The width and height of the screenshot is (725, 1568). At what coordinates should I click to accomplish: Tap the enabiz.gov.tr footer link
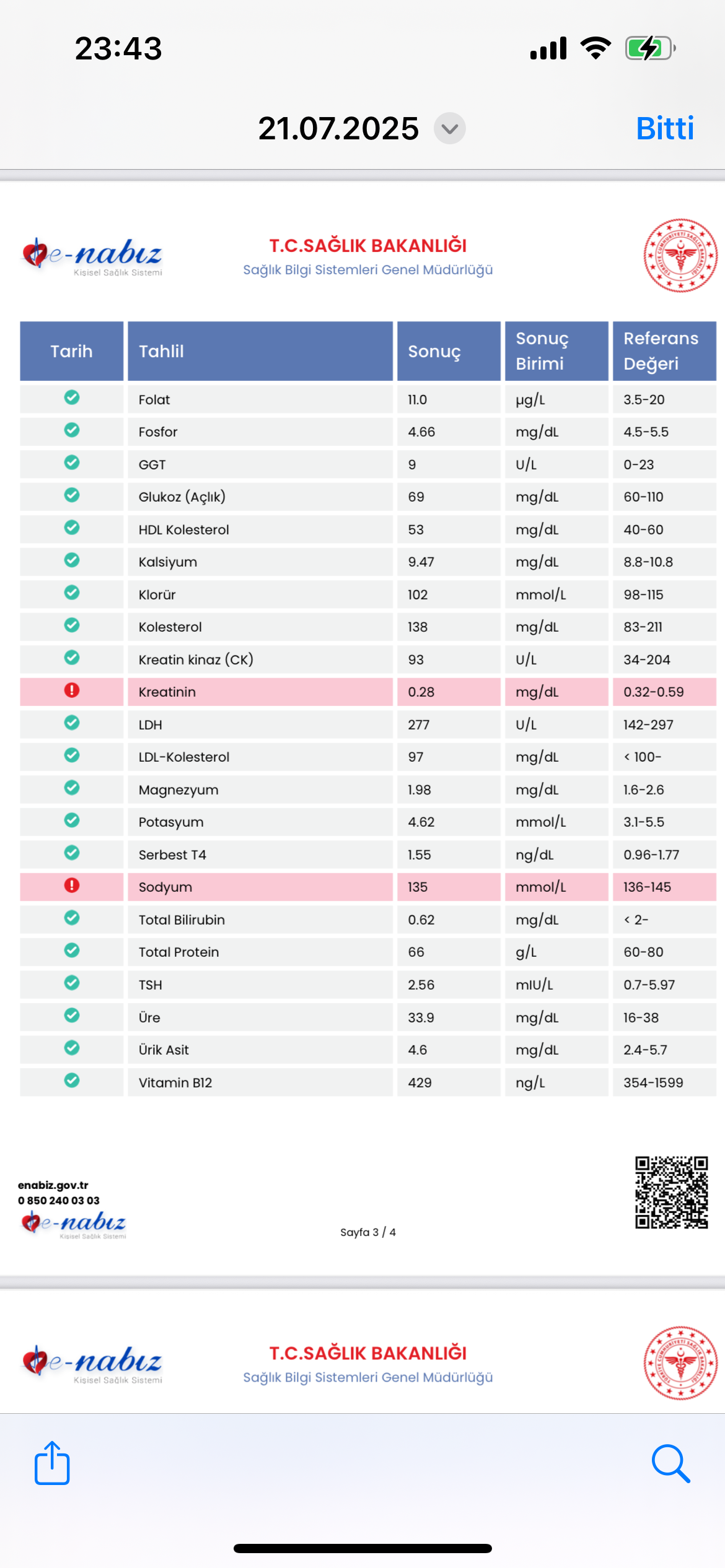coord(53,1185)
